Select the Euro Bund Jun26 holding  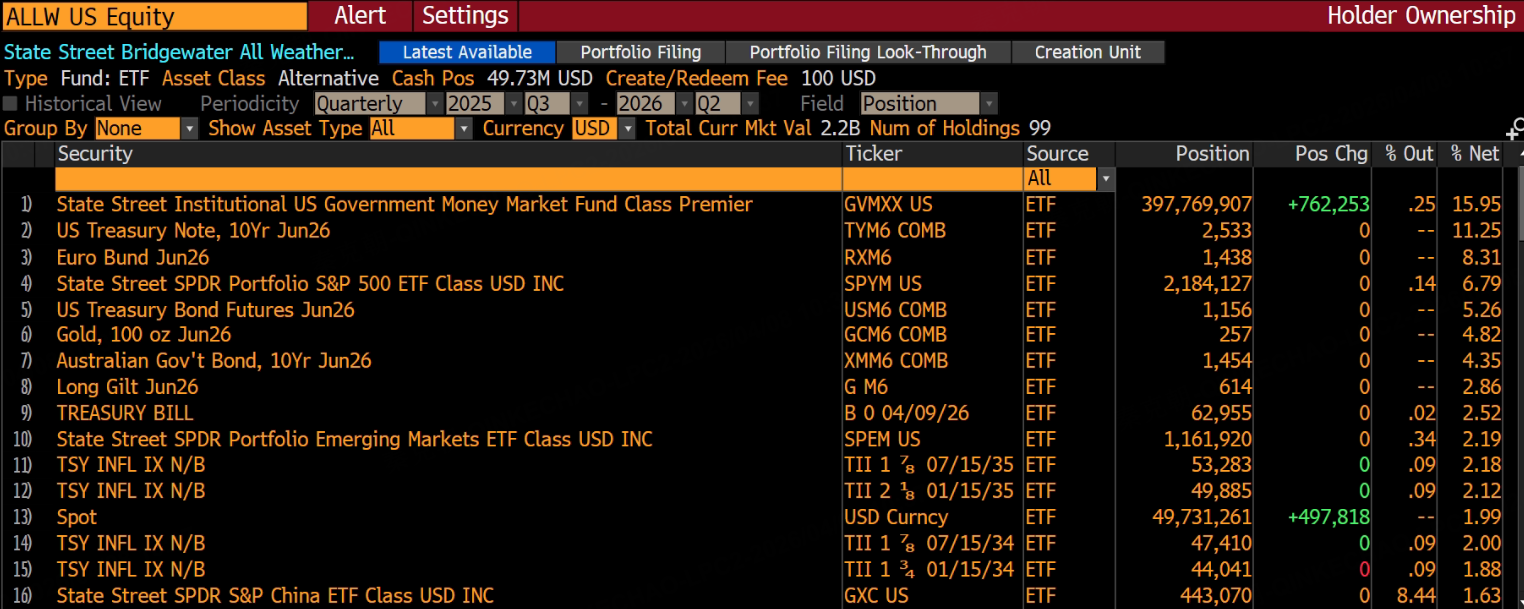point(133,257)
